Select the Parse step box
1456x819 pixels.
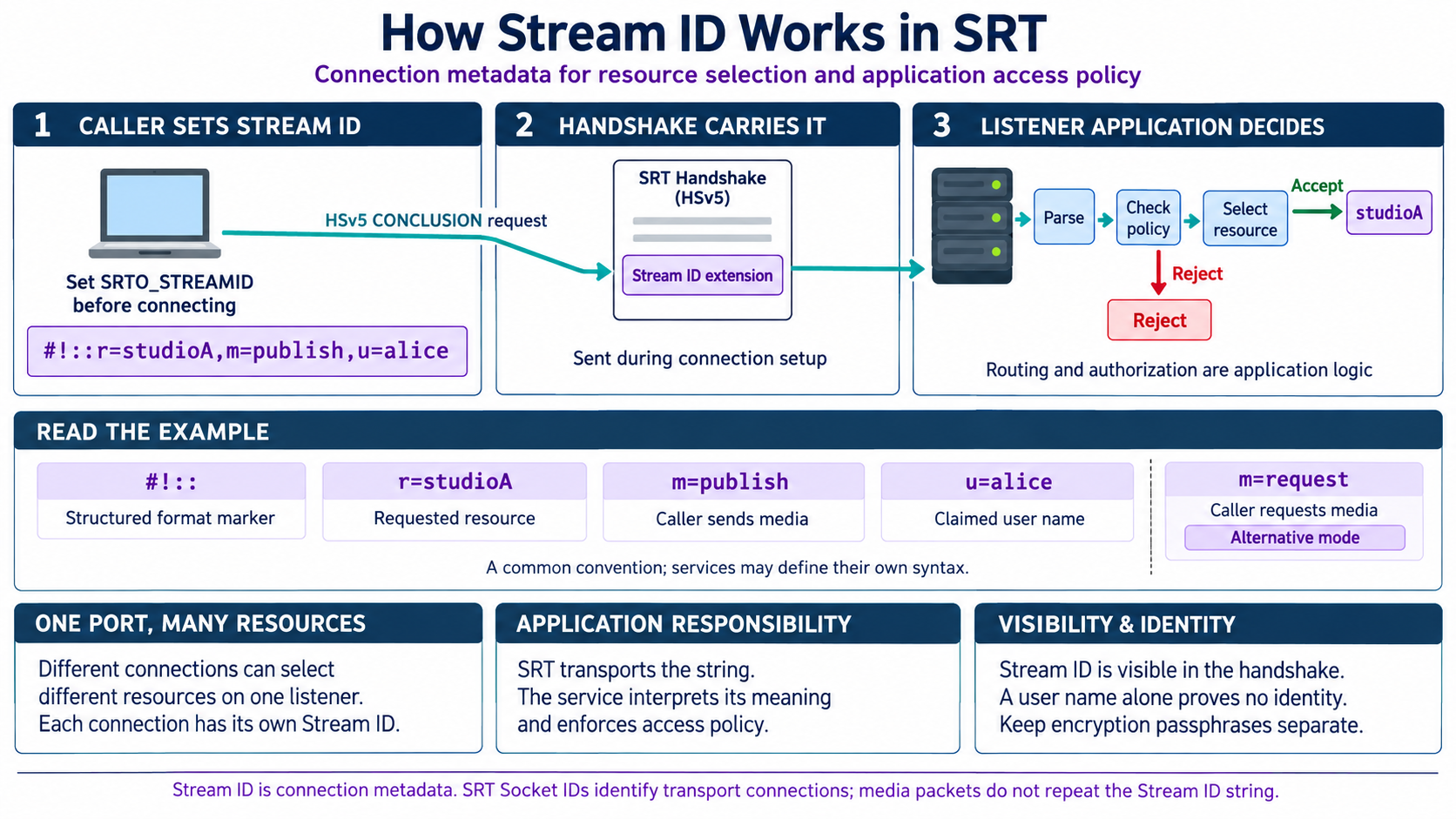pos(1064,217)
